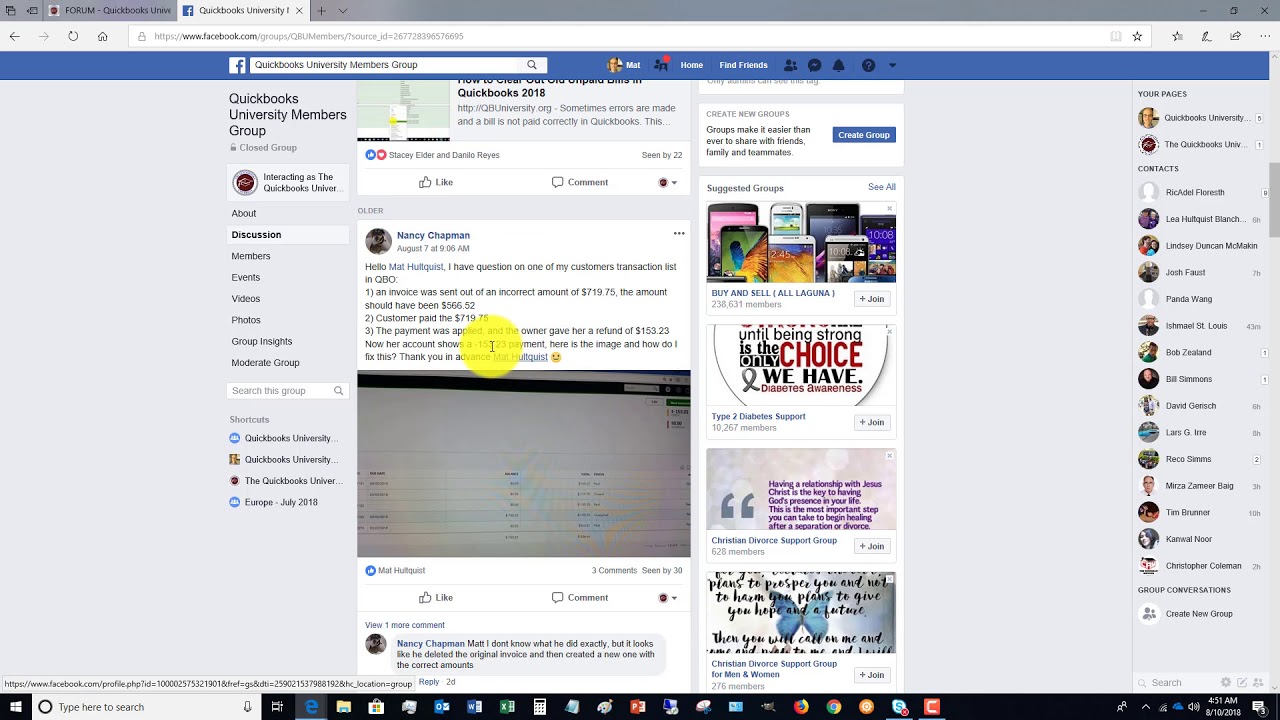The image size is (1280, 720).
Task: Open Group Insights in sidebar
Action: (262, 341)
